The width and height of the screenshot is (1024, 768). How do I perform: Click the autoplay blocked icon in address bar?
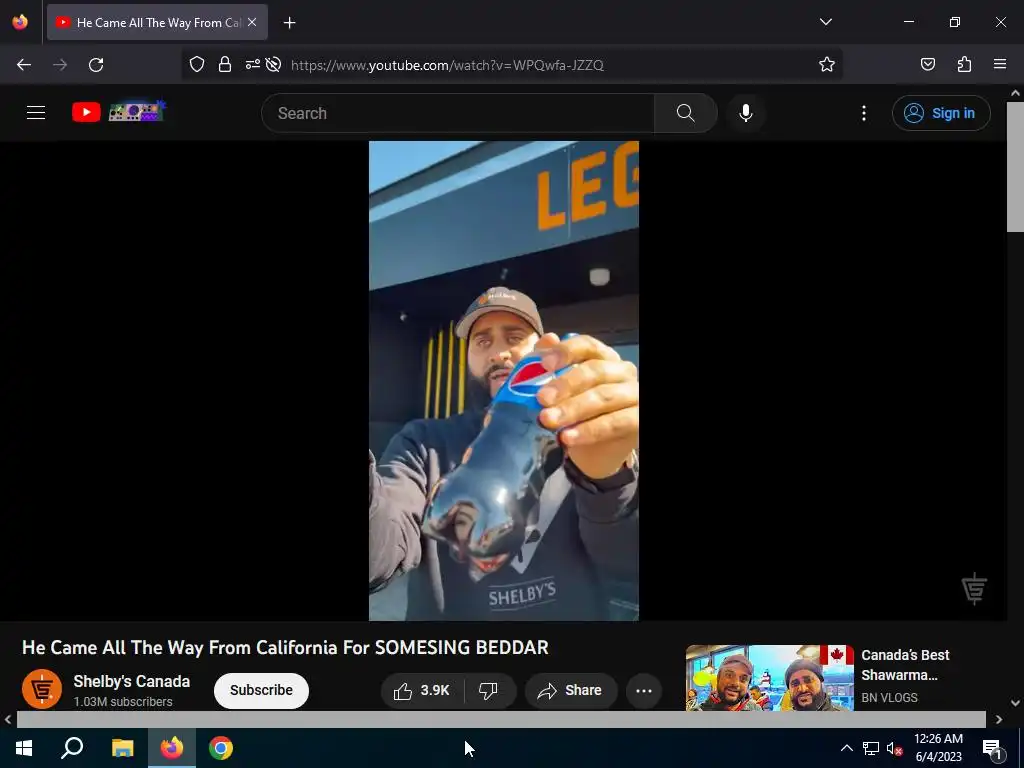point(274,64)
